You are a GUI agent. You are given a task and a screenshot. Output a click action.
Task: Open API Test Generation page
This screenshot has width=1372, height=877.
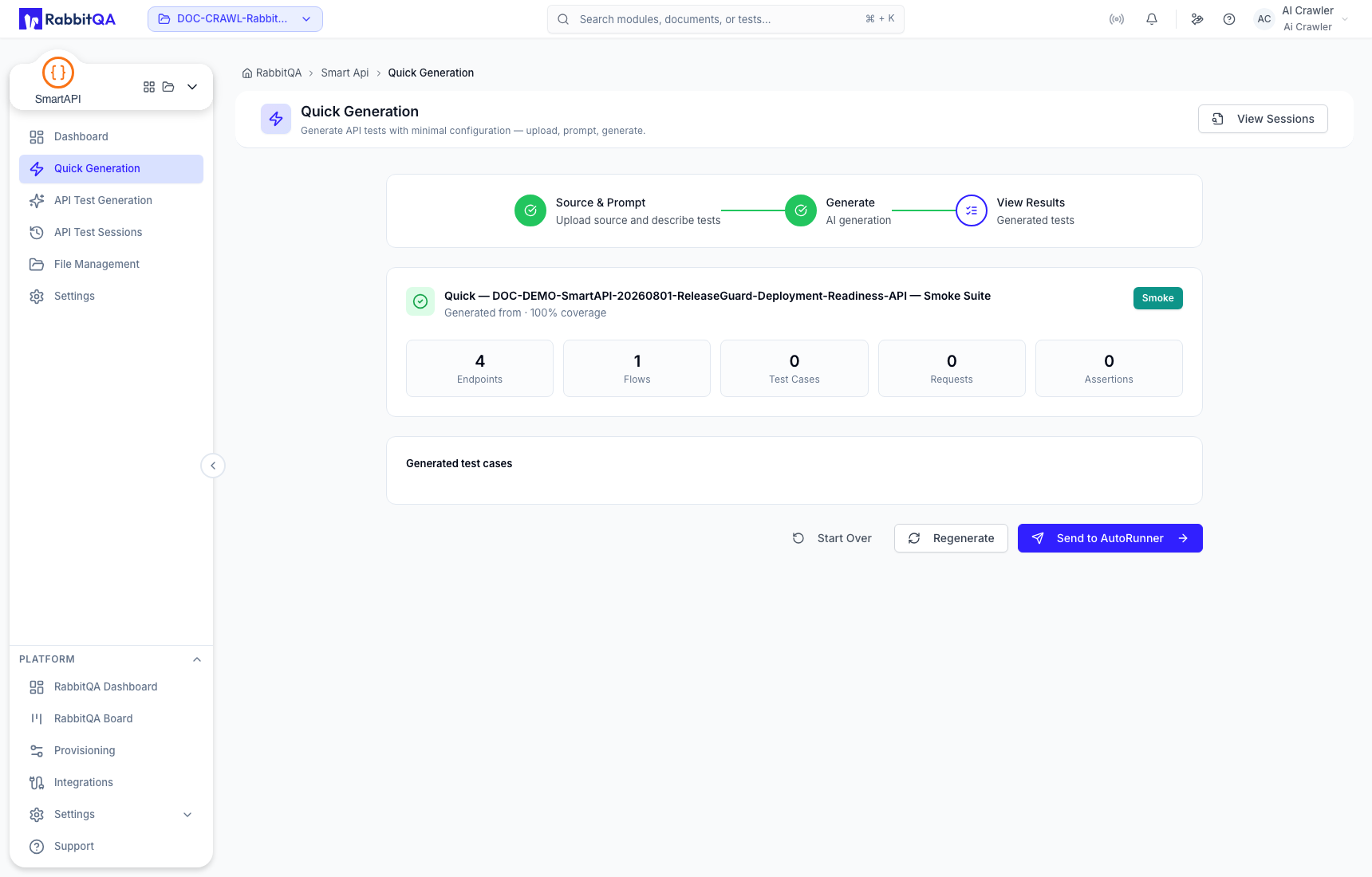111,201
